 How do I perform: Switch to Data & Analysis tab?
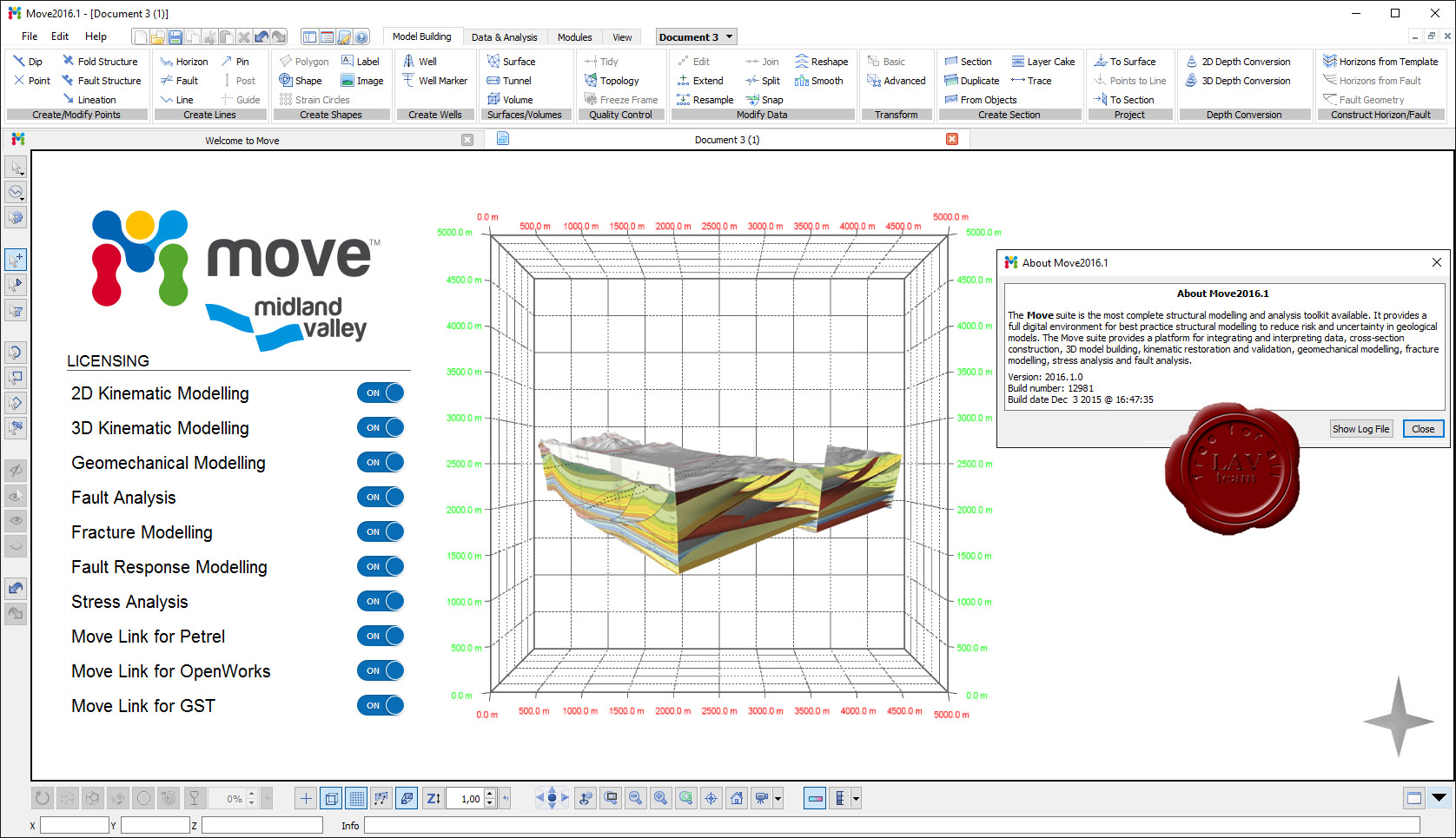point(505,37)
